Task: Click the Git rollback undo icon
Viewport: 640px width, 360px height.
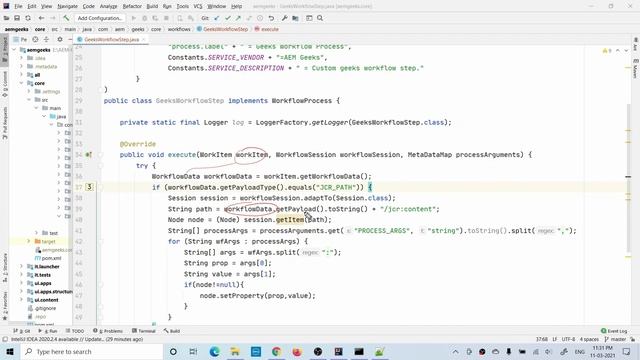Action: click(x=271, y=18)
